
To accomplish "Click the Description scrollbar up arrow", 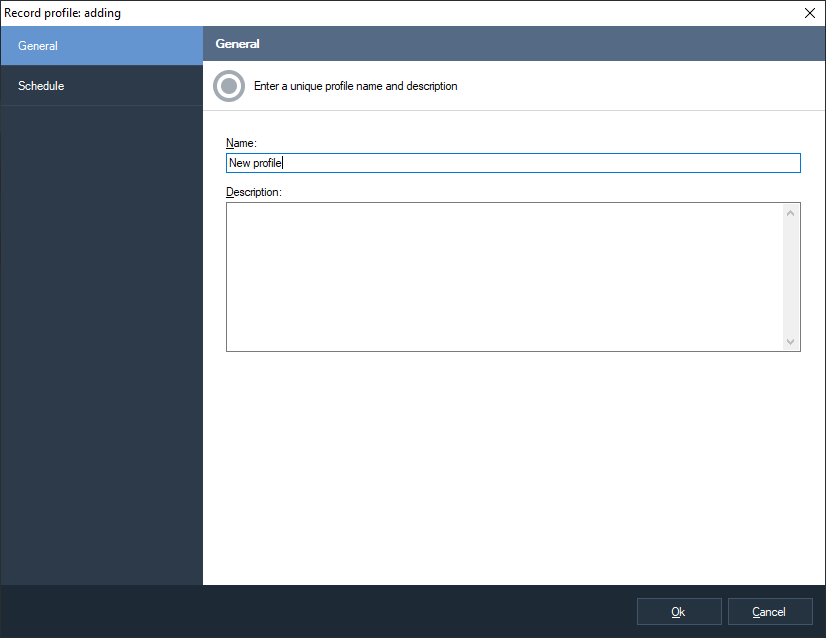I will (791, 212).
